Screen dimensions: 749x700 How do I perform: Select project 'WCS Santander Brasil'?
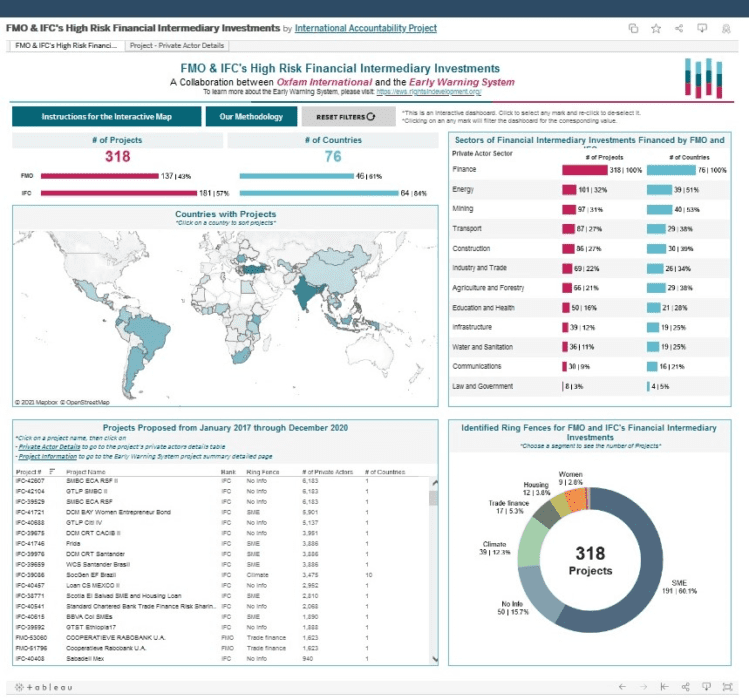(x=98, y=564)
